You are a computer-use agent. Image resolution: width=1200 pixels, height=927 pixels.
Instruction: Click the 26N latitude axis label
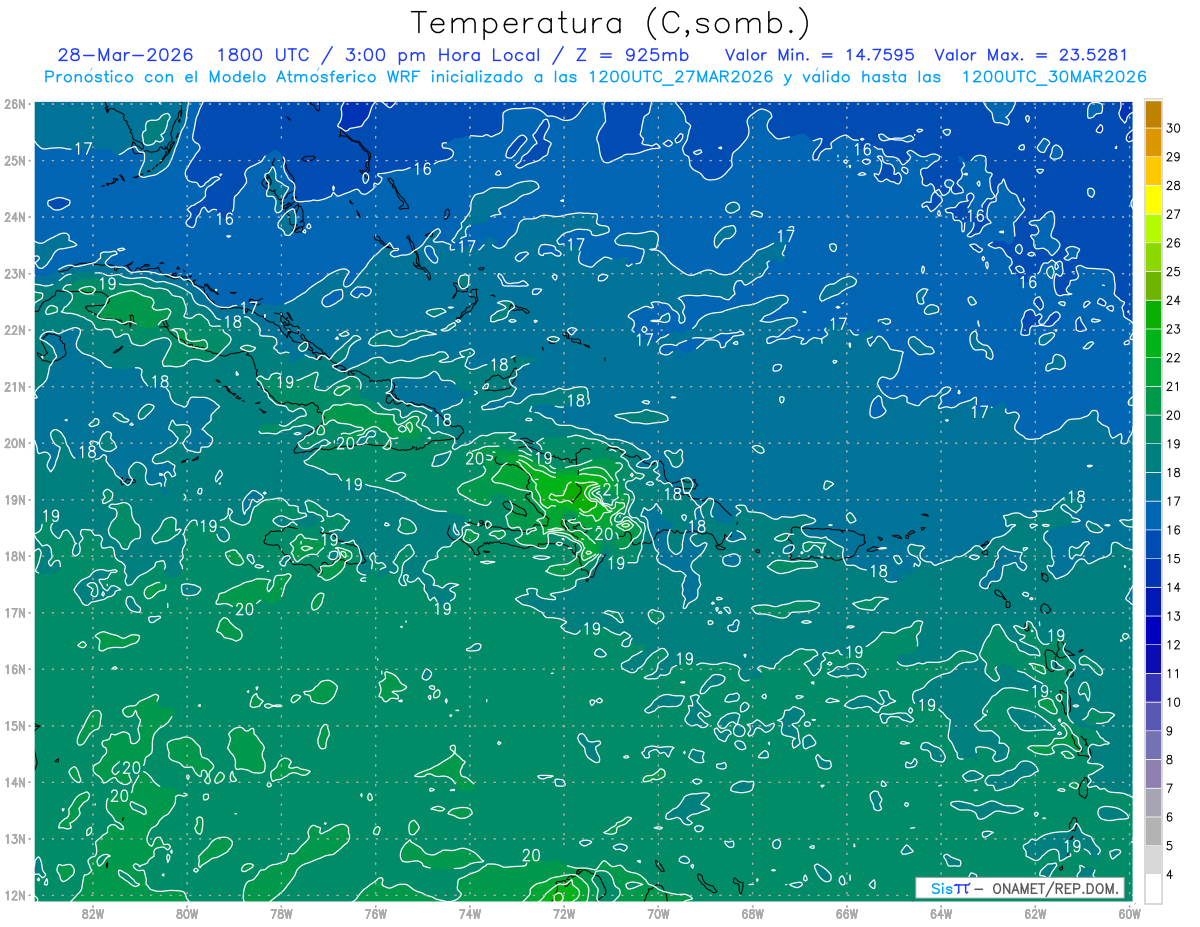point(15,104)
